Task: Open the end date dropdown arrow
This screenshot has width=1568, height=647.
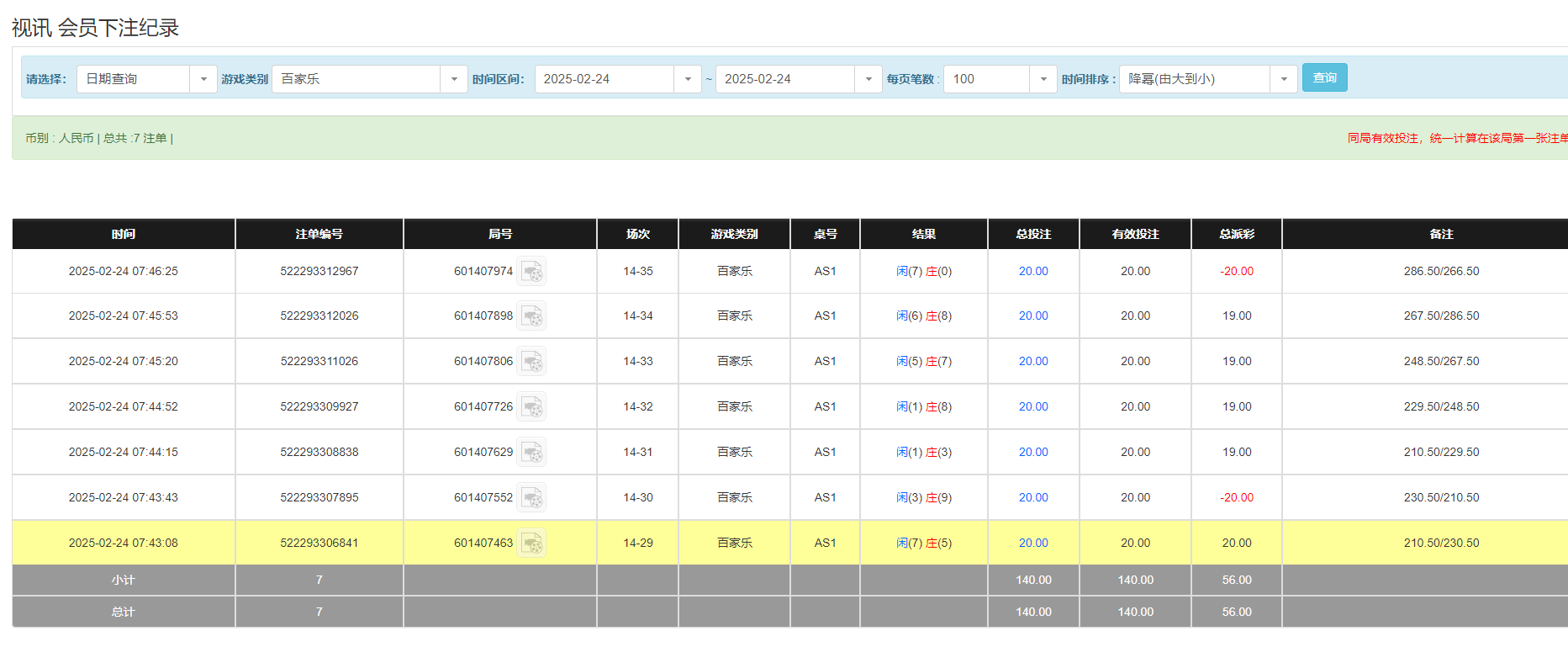Action: [x=868, y=79]
